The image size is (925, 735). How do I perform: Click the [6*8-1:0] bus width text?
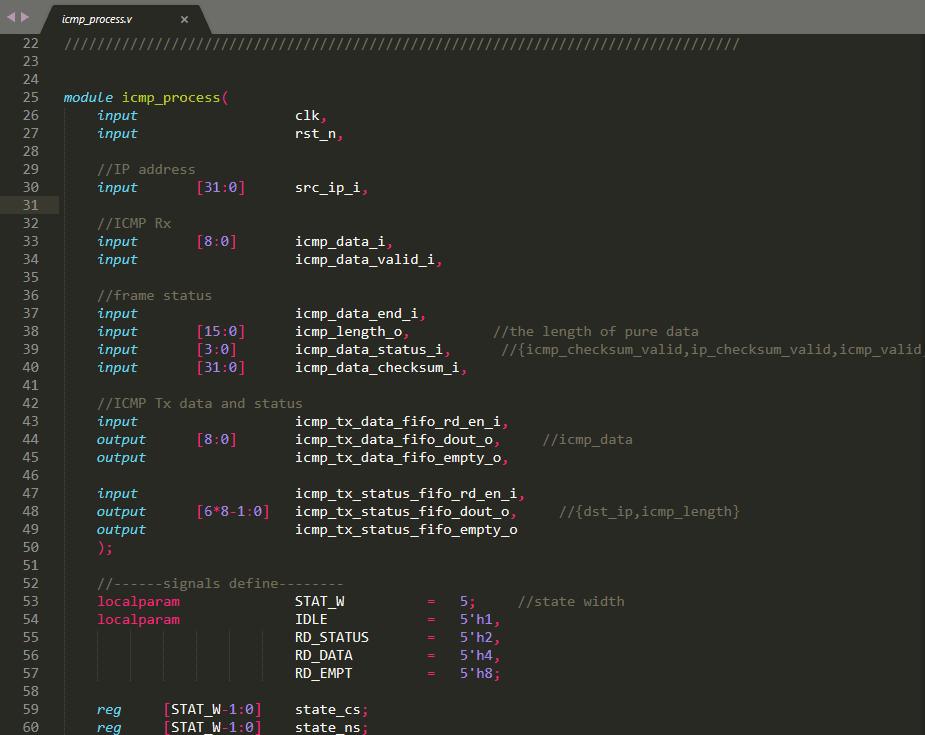[x=233, y=511]
